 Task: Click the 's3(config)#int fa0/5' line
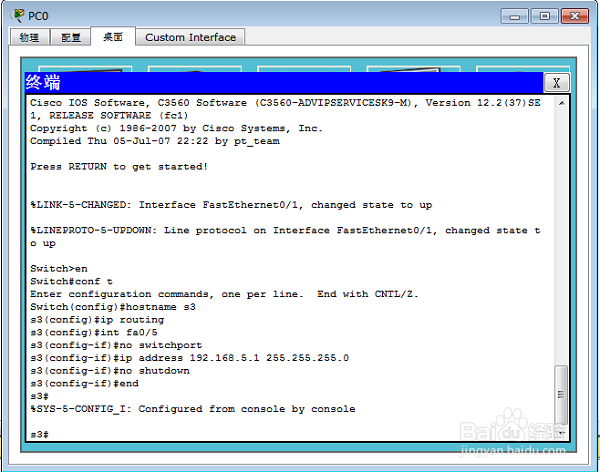(x=94, y=332)
